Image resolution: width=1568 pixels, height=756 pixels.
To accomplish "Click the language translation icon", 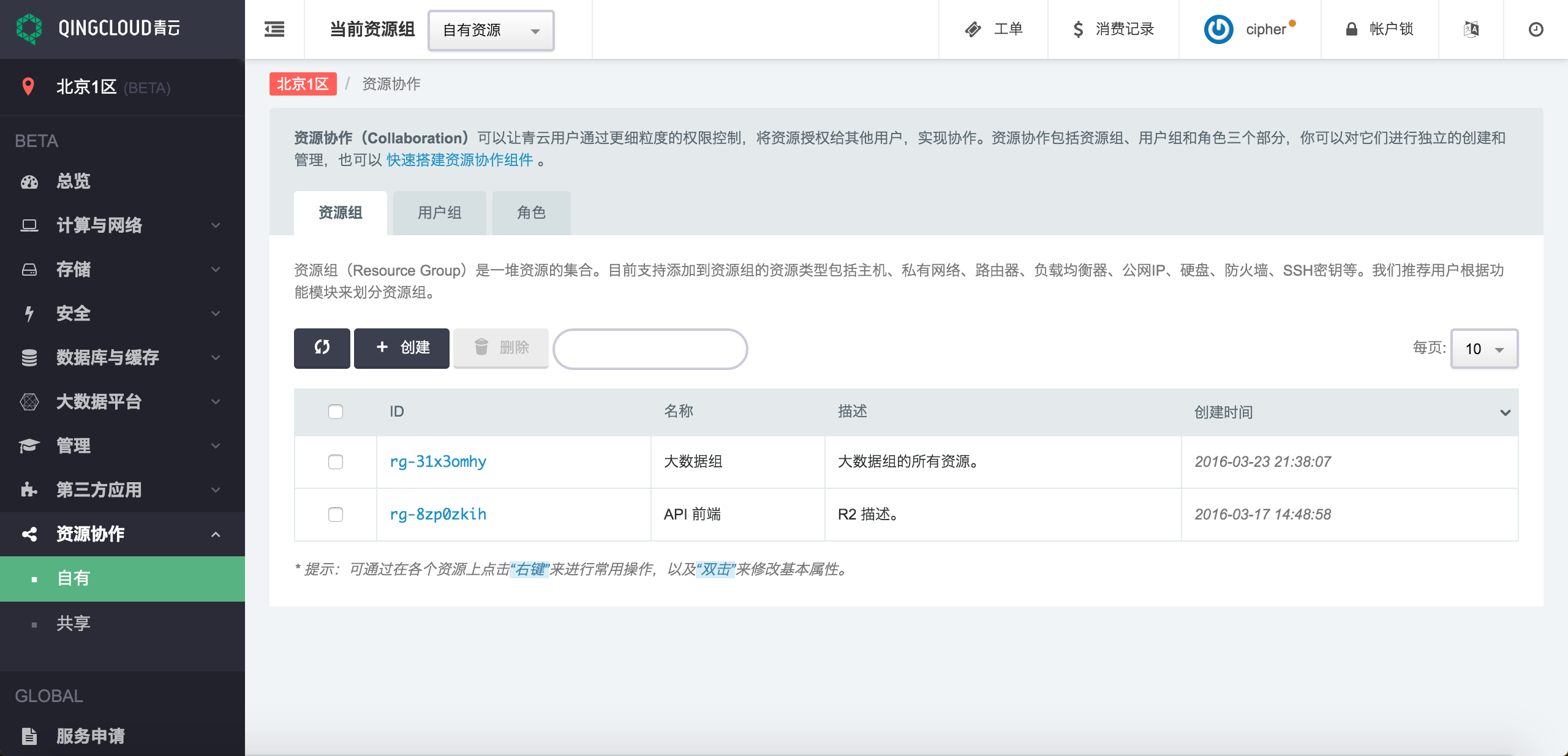I will (x=1471, y=29).
